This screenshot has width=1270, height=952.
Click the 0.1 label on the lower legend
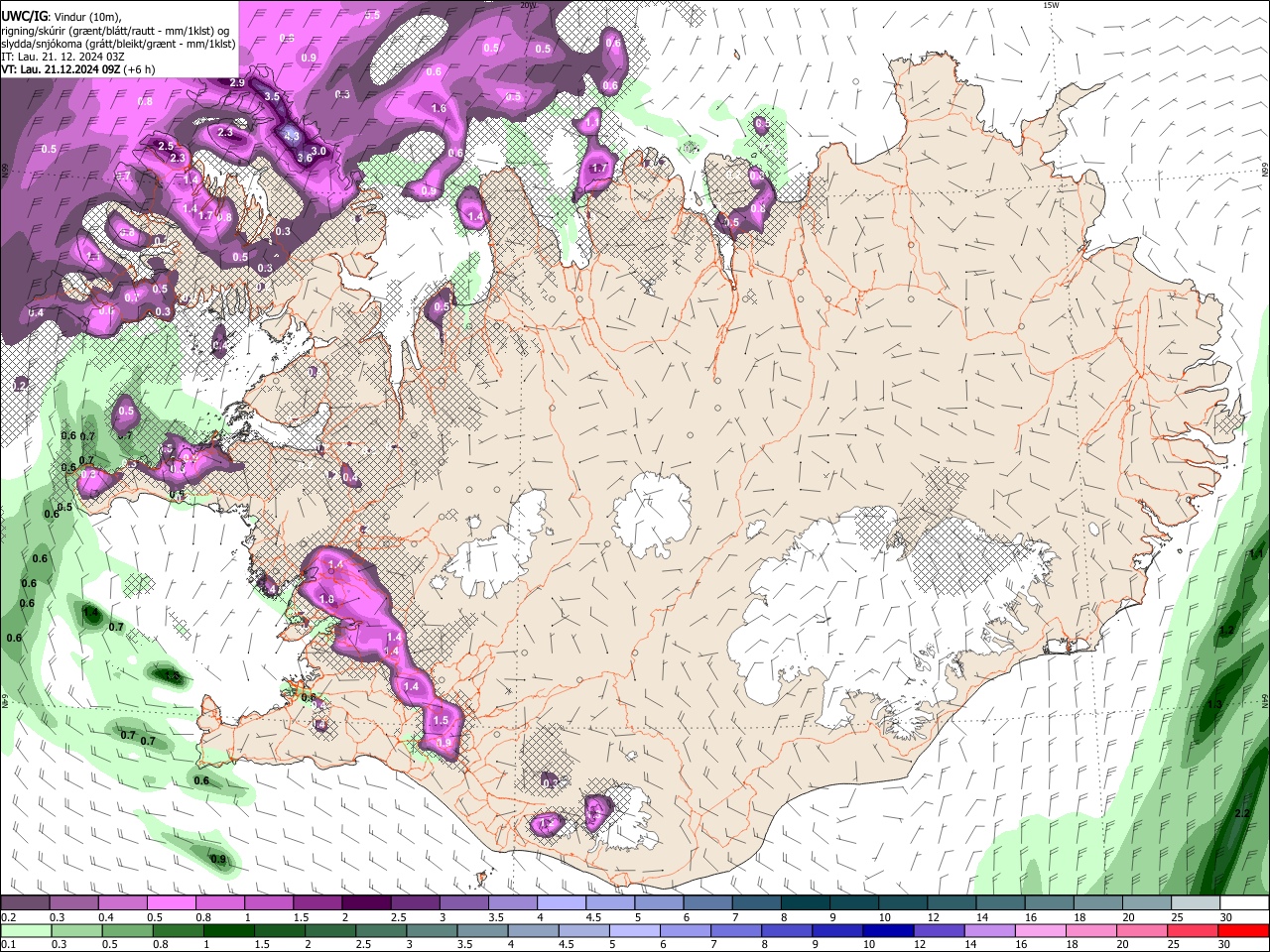pos(9,944)
